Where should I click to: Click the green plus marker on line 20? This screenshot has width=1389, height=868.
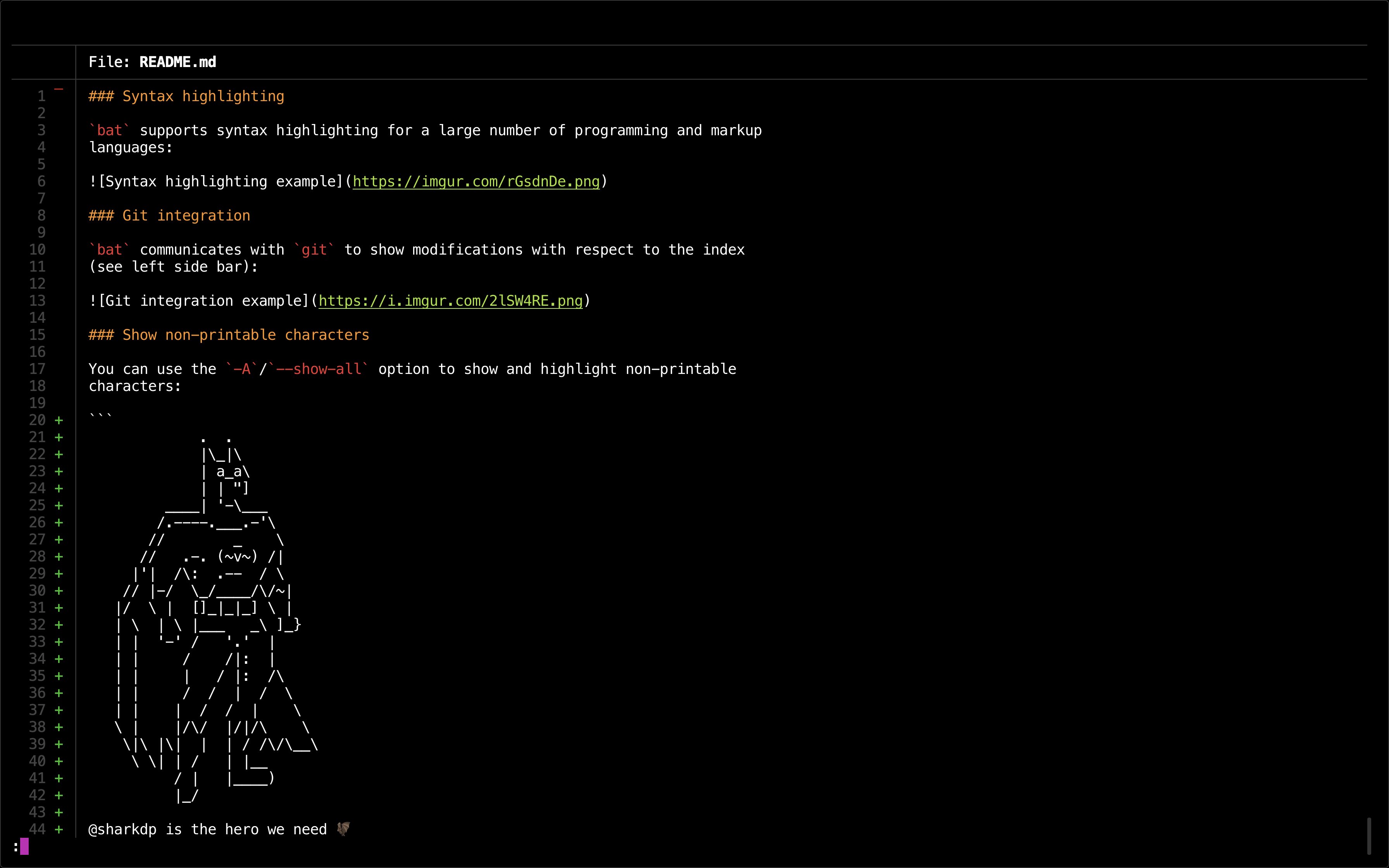click(59, 420)
